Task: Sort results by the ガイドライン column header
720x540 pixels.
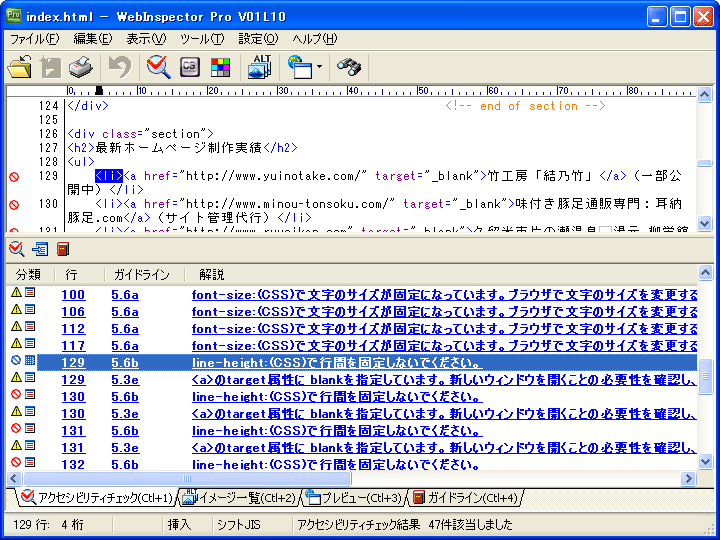Action: (144, 275)
